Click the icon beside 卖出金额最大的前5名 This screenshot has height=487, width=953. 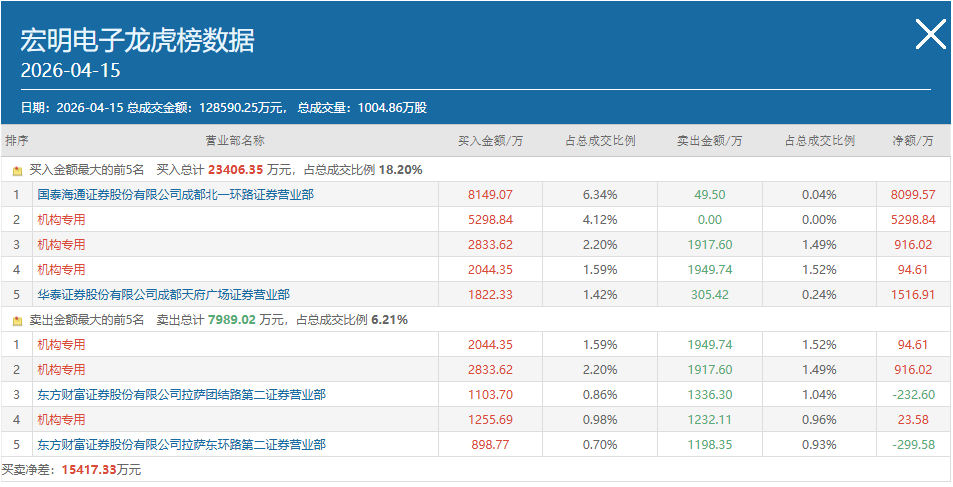click(x=17, y=320)
